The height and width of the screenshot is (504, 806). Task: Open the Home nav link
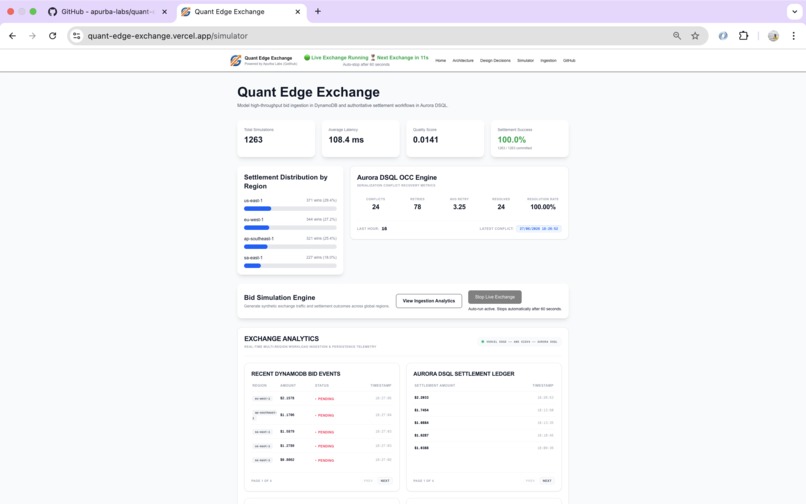coord(441,61)
